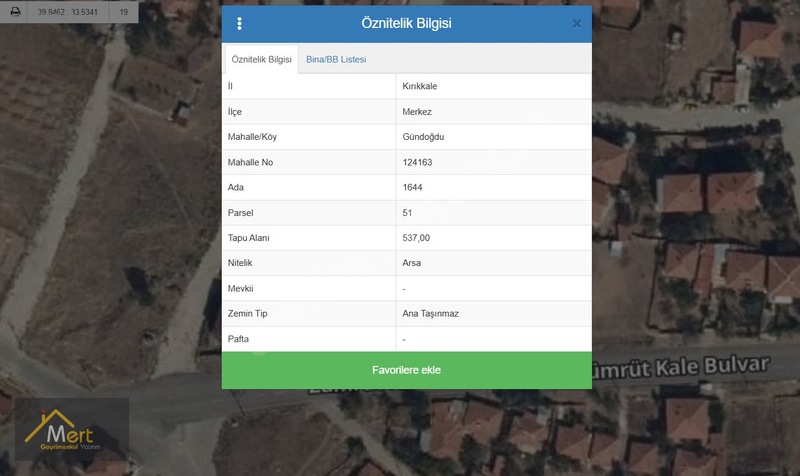The image size is (800, 476).
Task: Click the coordinates display 39.8462 : 33.5341
Action: (x=67, y=12)
